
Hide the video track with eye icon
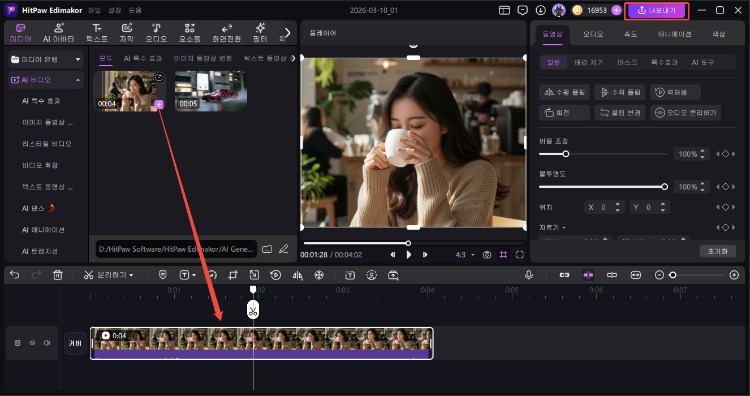(x=33, y=343)
